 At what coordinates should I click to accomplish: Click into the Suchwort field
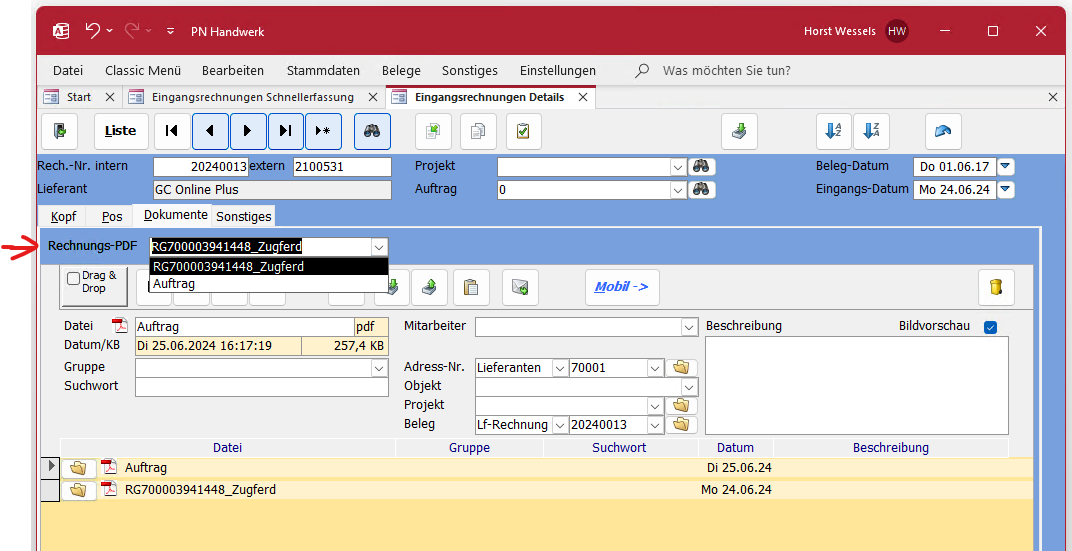pos(262,387)
